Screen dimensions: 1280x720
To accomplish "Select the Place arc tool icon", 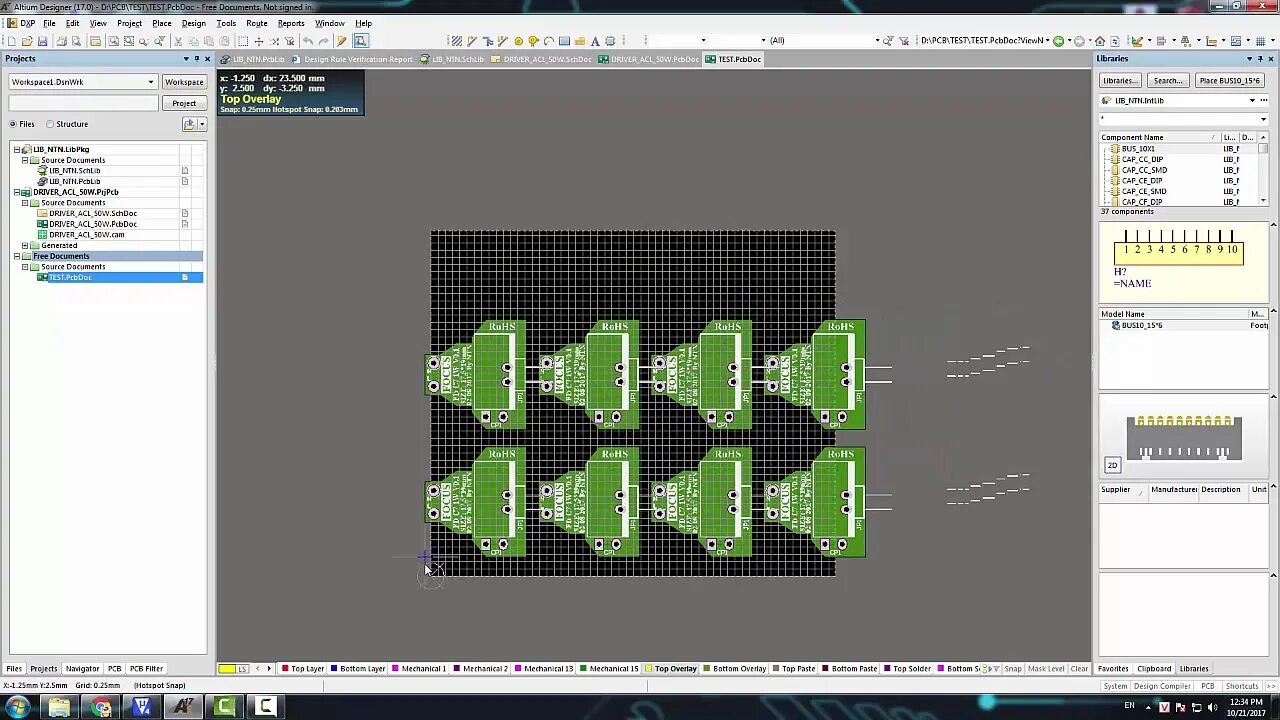I will 549,41.
